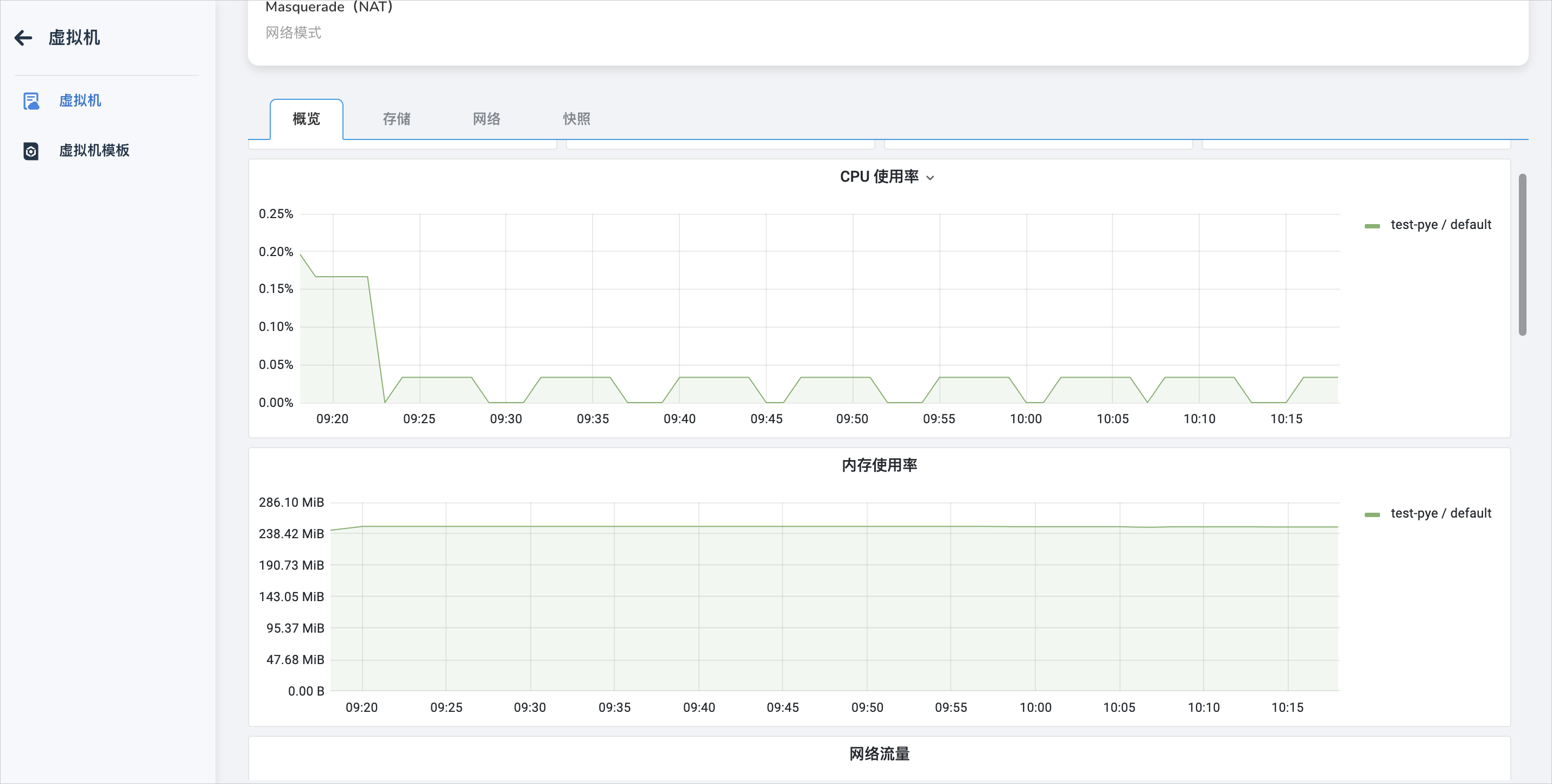The width and height of the screenshot is (1552, 784).
Task: Click 10:15 on the CPU chart time axis
Action: pyautogui.click(x=1286, y=419)
